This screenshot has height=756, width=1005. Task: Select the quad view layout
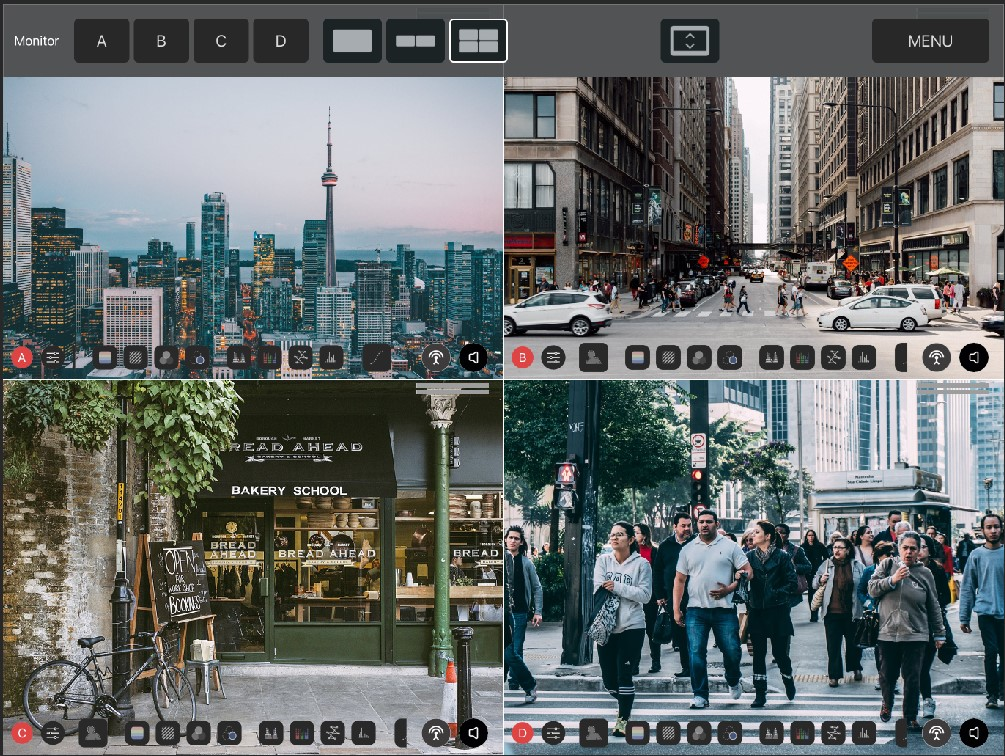coord(478,41)
